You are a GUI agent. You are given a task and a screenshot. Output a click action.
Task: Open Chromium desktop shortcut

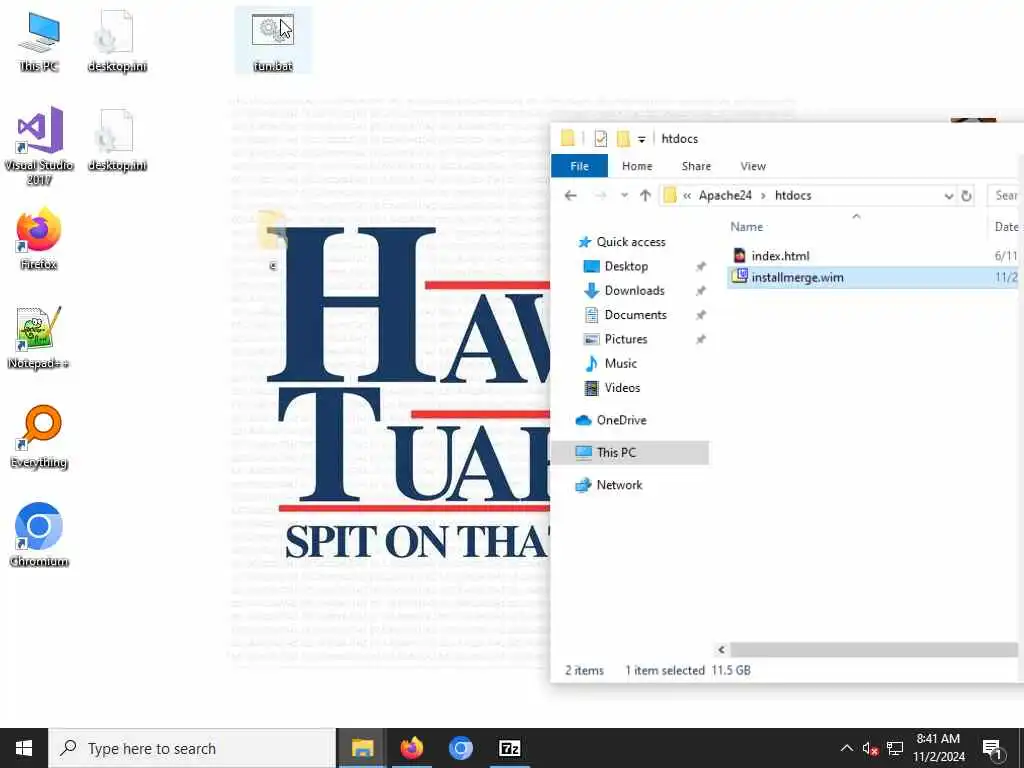(x=39, y=534)
